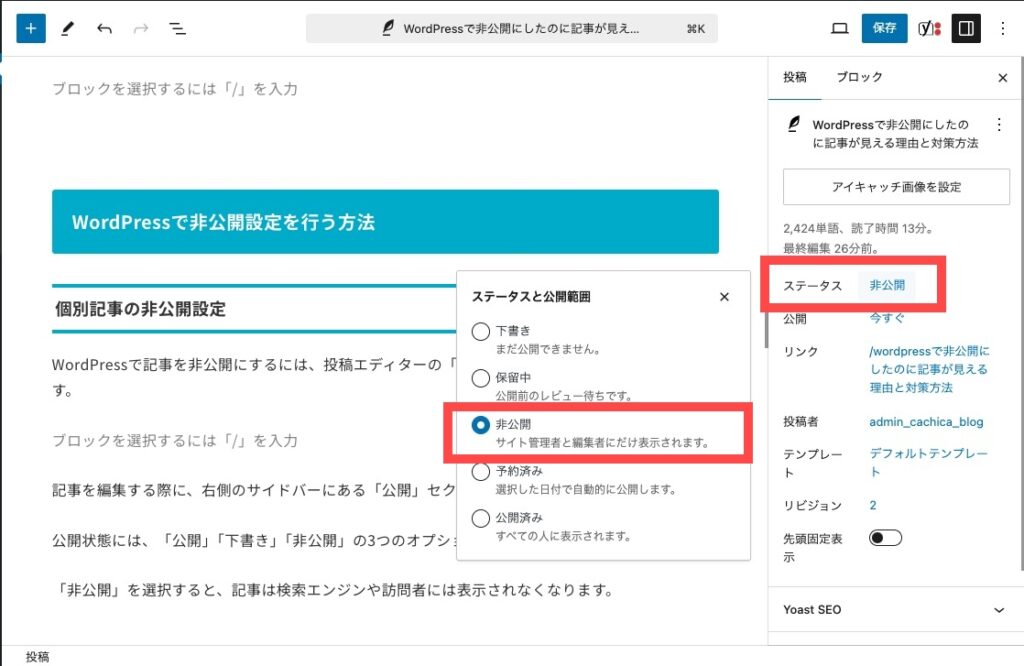Click アイキャッチ画像を設定 button
1024x666 pixels.
[x=896, y=187]
